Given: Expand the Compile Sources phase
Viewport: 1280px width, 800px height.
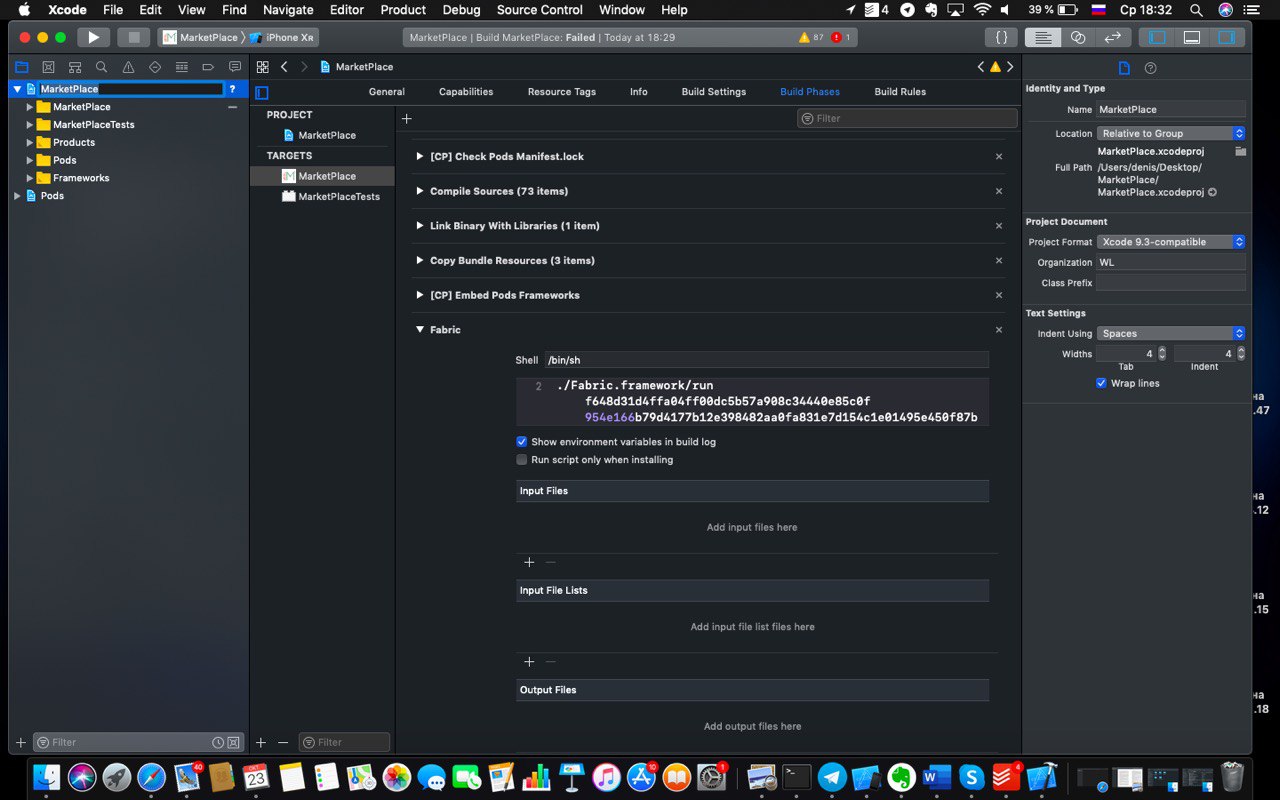Looking at the screenshot, I should [420, 191].
